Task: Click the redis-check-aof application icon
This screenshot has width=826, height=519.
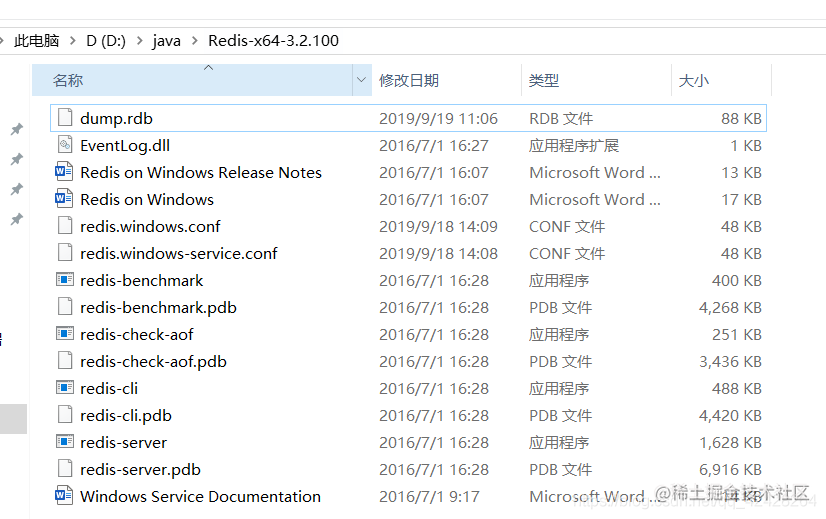Action: point(65,334)
